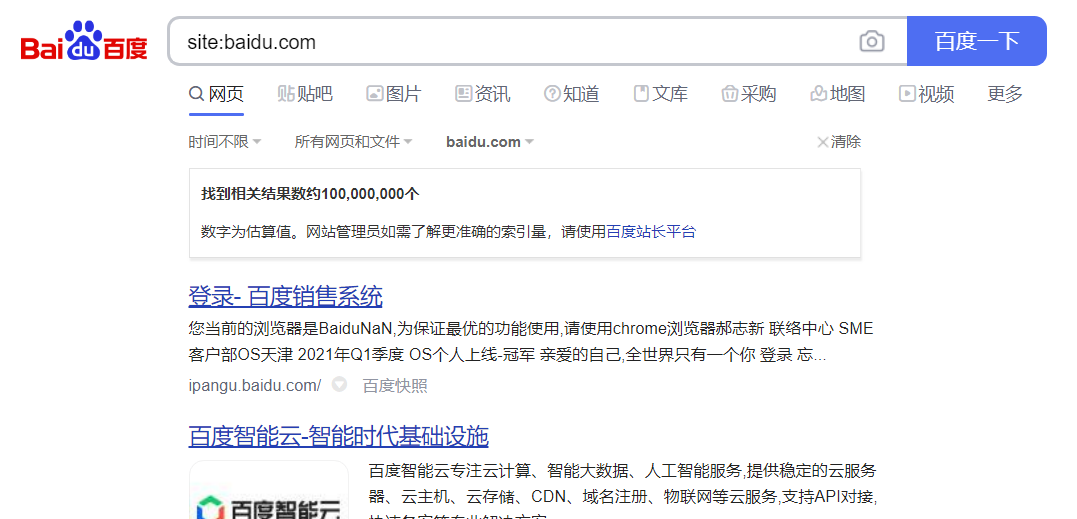
Task: Click the 采购 shopping icon
Action: (x=729, y=94)
